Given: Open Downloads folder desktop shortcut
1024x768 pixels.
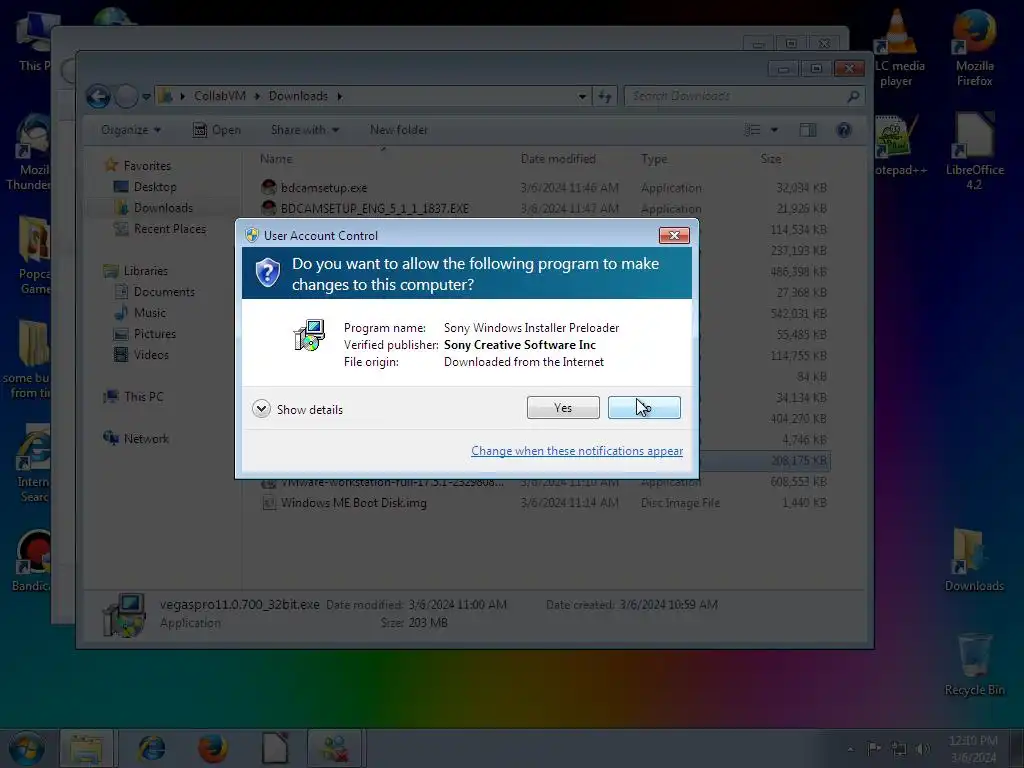Looking at the screenshot, I should point(974,560).
